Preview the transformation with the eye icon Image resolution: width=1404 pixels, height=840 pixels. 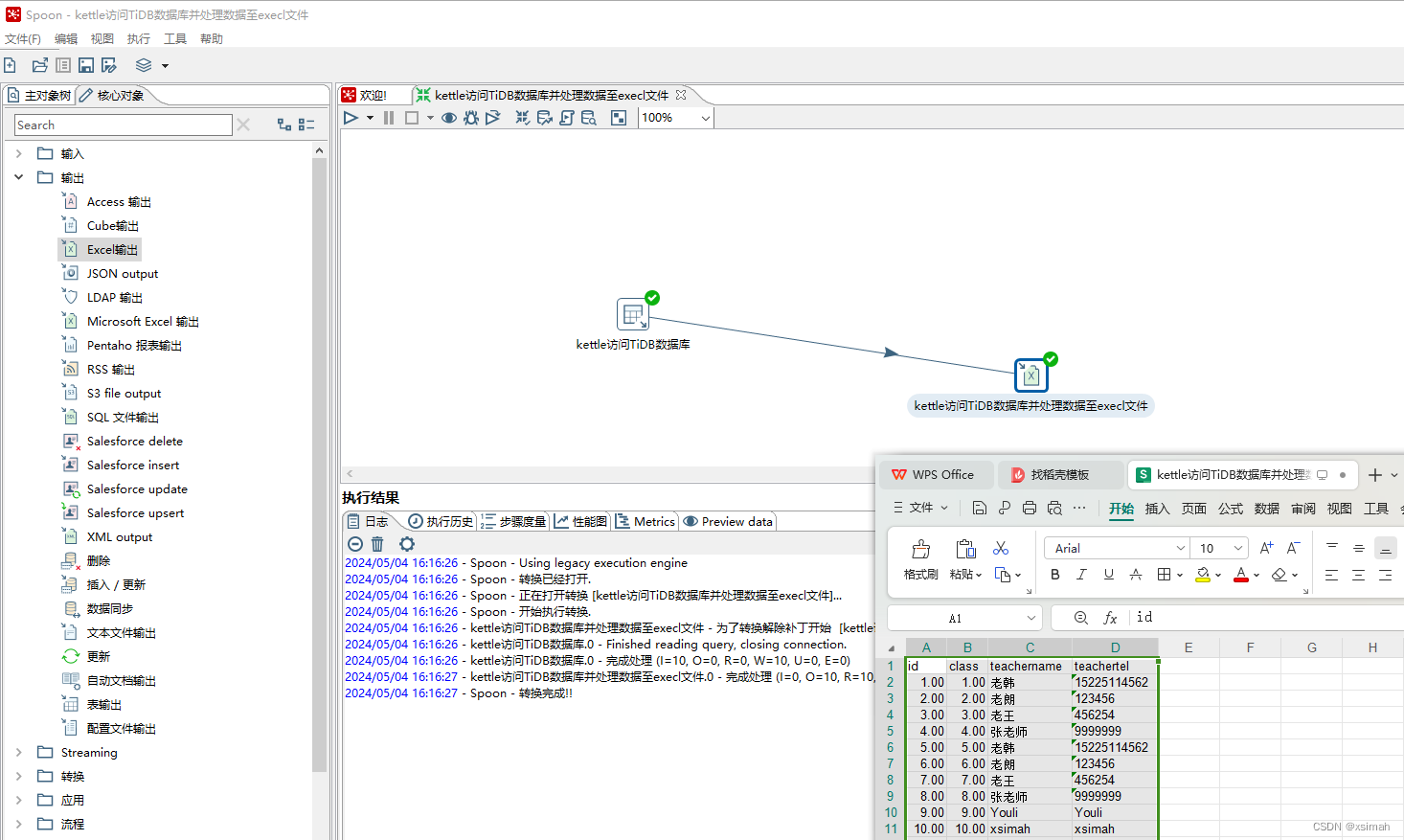[x=448, y=118]
